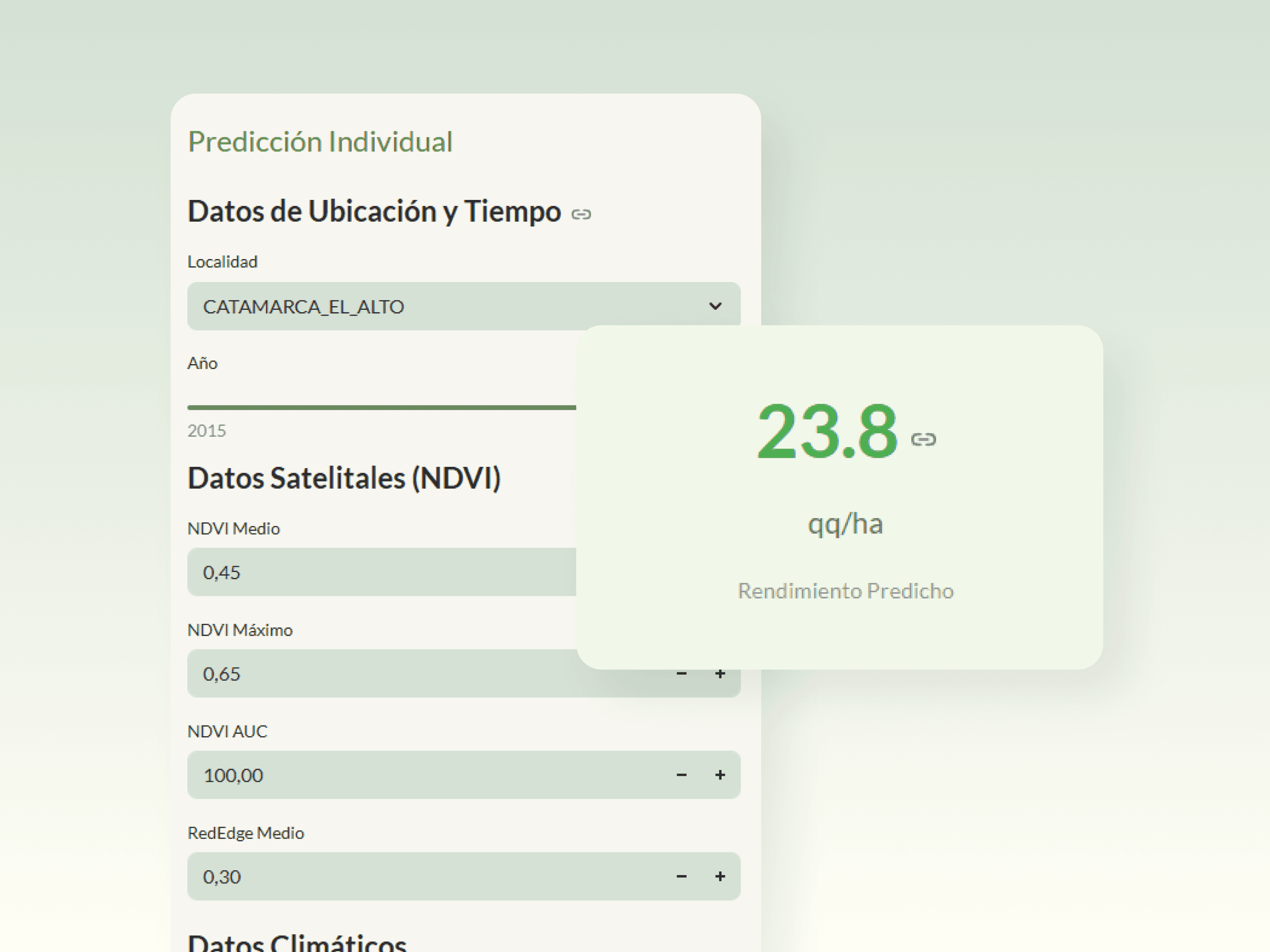Decrease NDVI AUC with minus button

point(681,775)
